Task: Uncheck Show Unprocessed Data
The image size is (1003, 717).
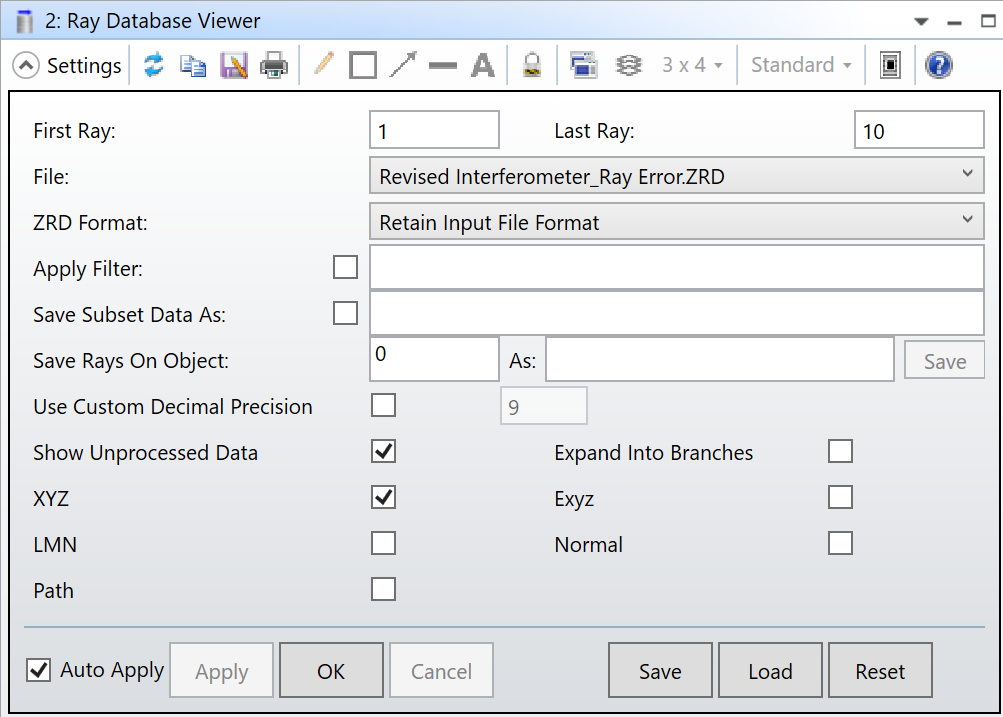Action: tap(383, 452)
